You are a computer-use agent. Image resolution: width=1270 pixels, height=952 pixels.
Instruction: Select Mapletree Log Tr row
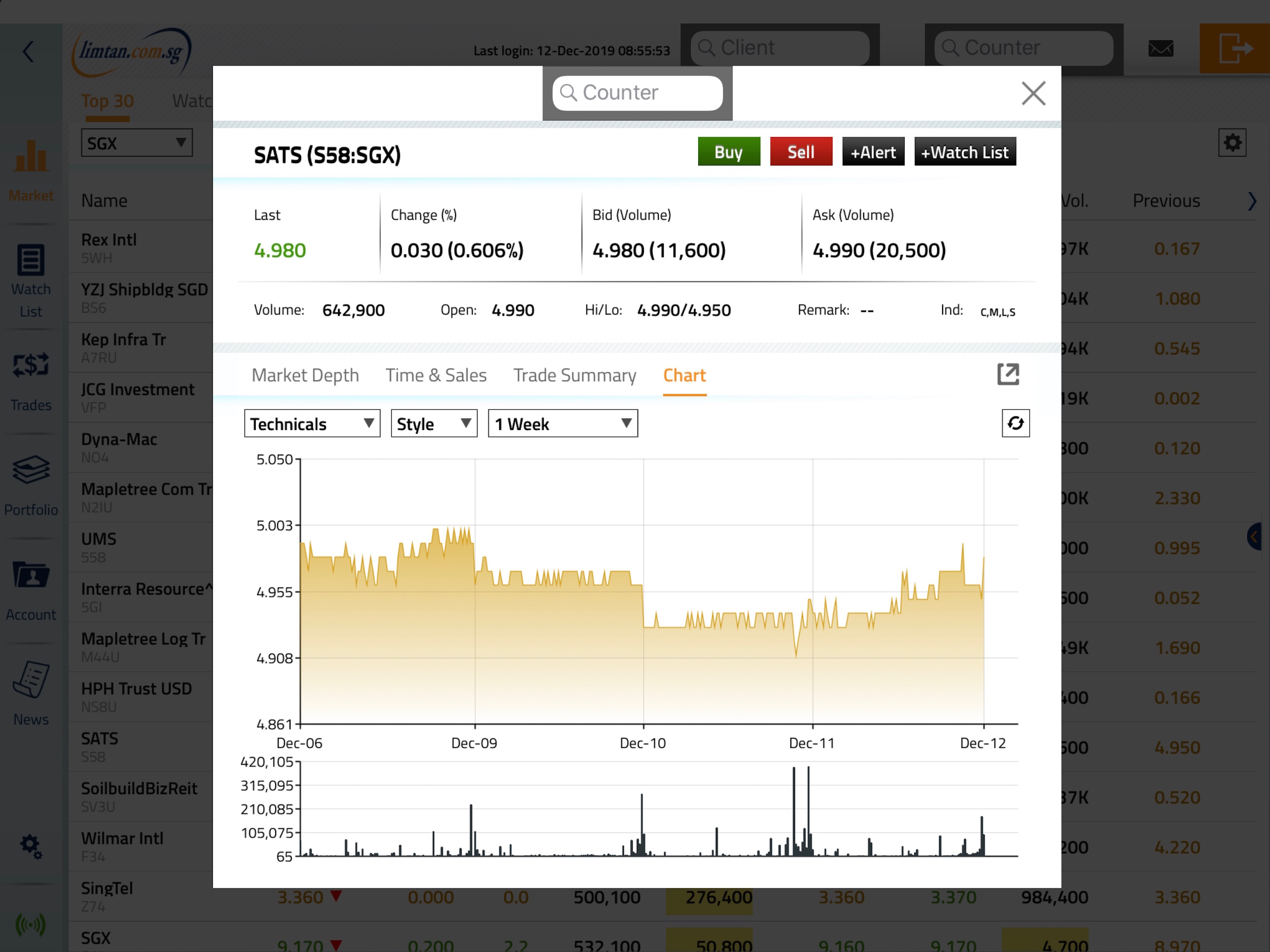[141, 647]
